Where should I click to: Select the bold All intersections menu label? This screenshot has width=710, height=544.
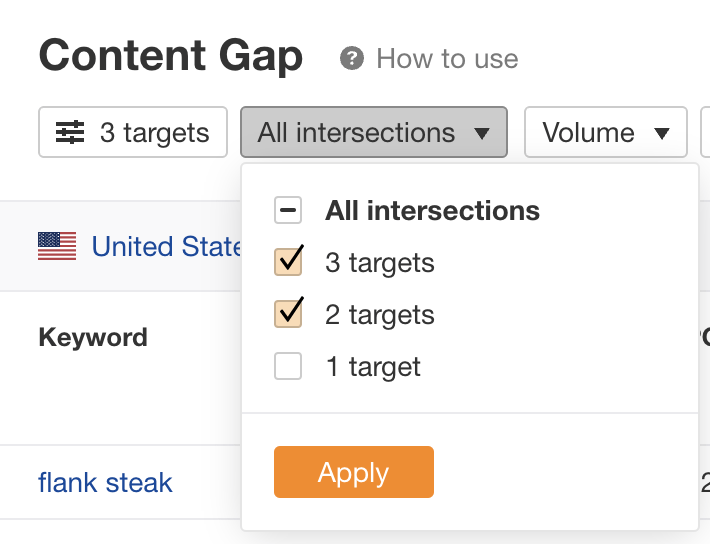[432, 211]
